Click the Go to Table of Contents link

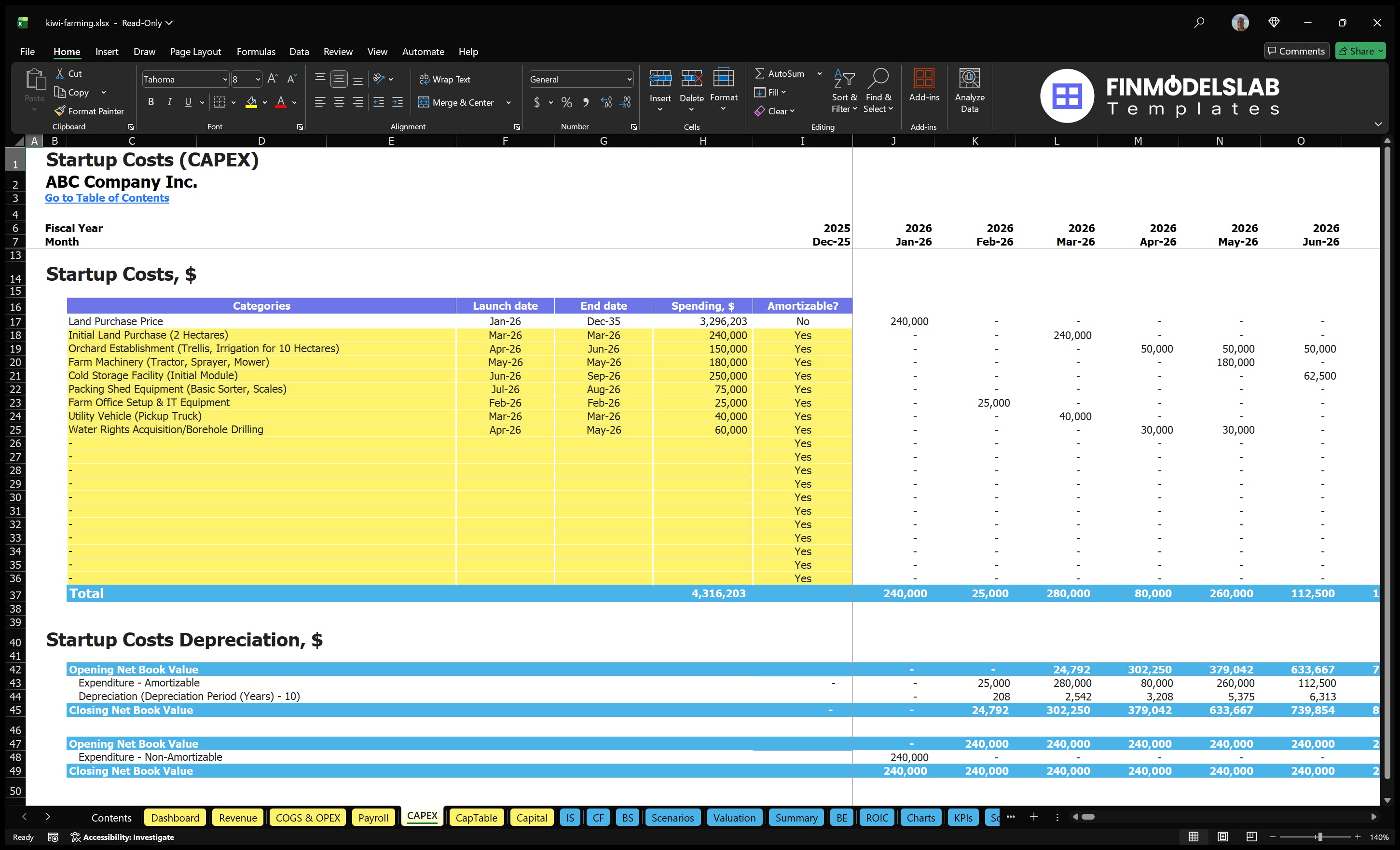107,198
